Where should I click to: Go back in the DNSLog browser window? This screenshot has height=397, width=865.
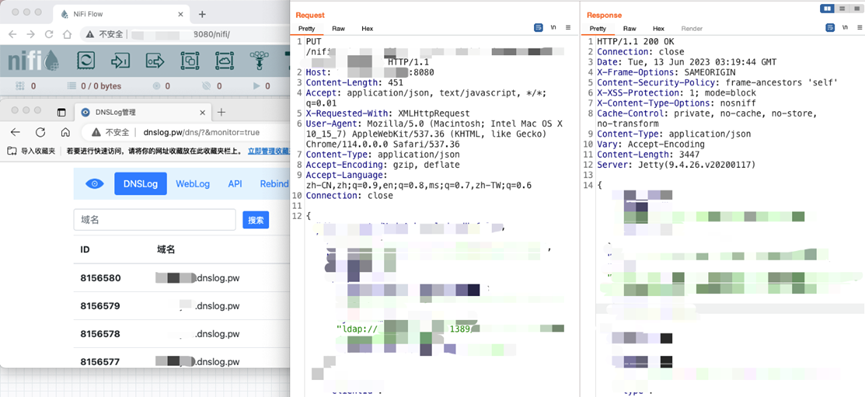point(15,132)
